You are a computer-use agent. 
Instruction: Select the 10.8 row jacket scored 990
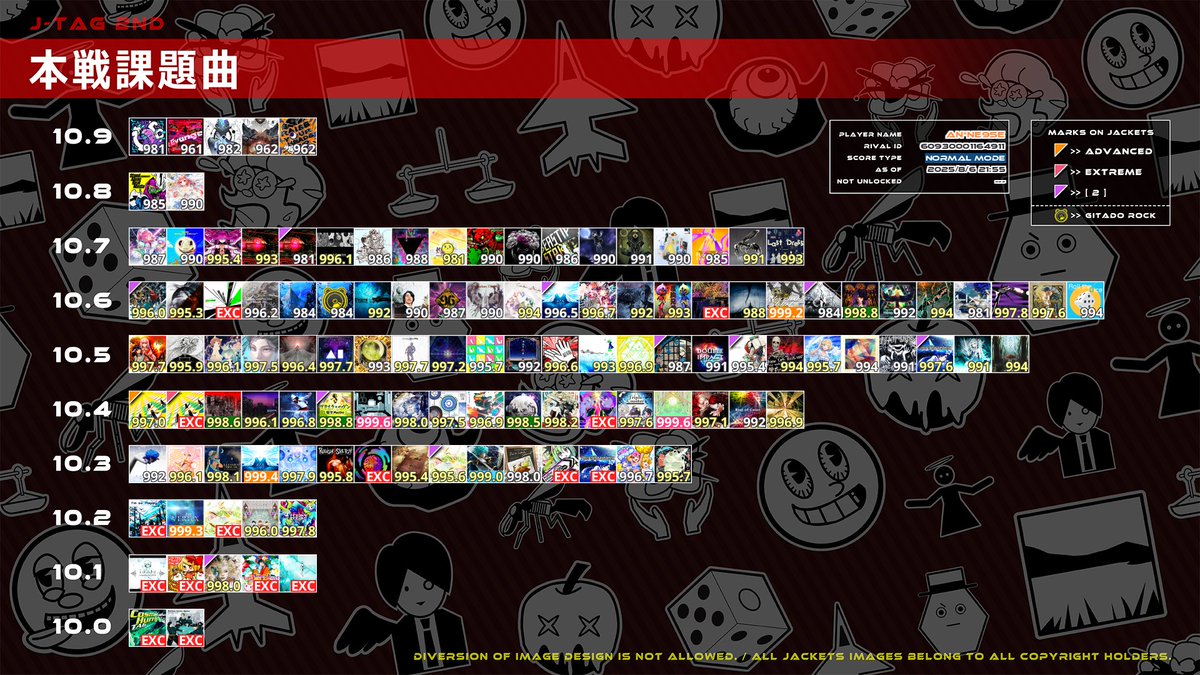(x=186, y=192)
